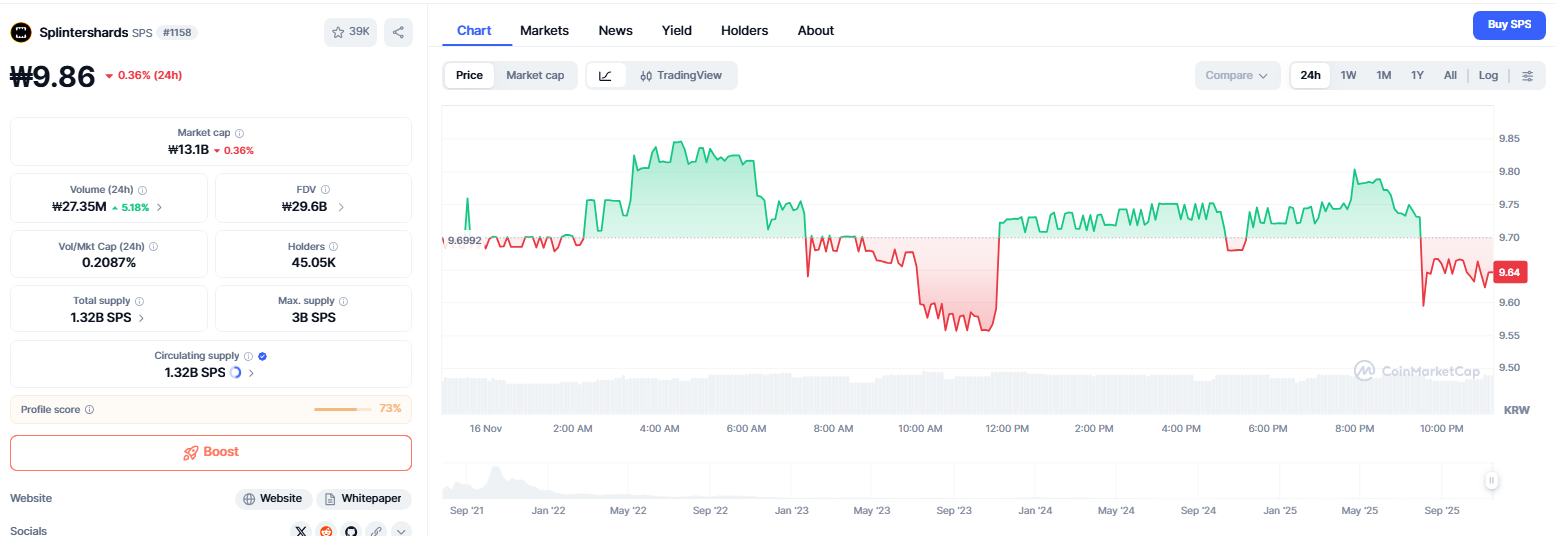Open the chart settings sliders icon
The height and width of the screenshot is (536, 1555).
[1527, 76]
